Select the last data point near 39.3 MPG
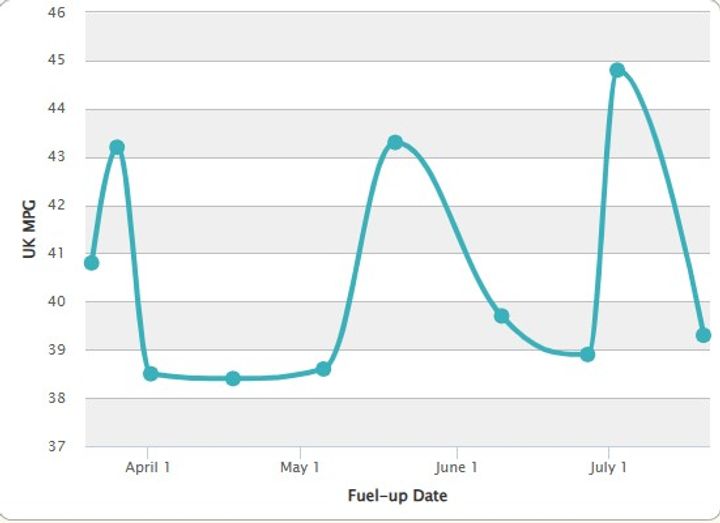Viewport: 720px width, 523px height. click(x=703, y=335)
